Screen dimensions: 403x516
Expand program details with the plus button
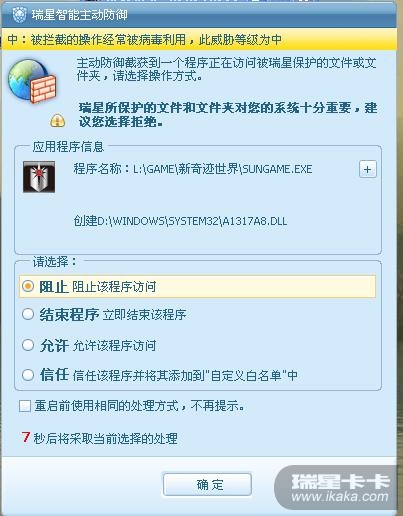click(x=368, y=169)
